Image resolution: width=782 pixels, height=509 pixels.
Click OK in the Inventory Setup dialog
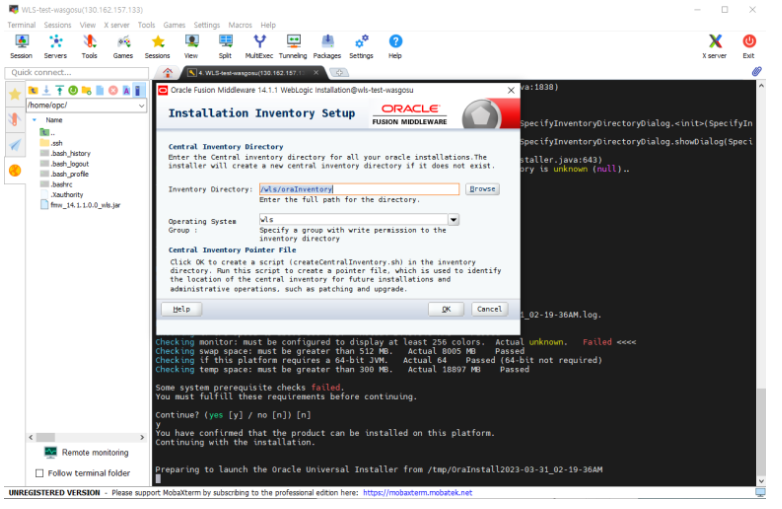click(447, 310)
